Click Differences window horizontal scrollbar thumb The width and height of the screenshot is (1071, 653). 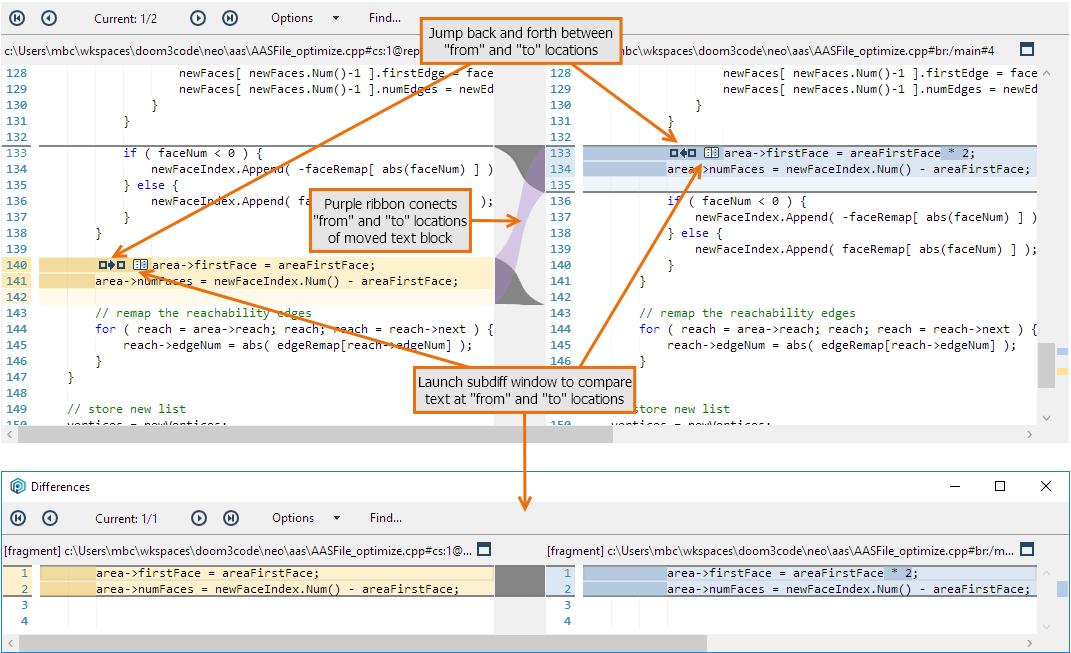(363, 643)
